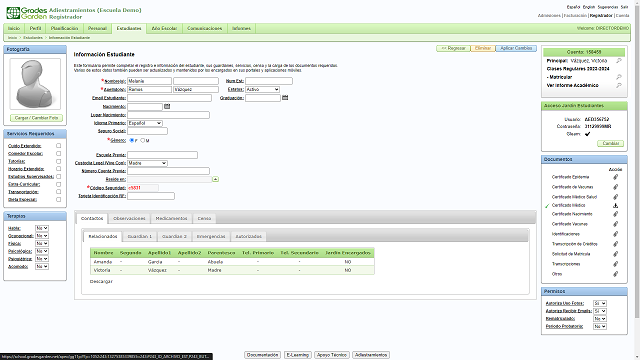Enable Dieta Especial checkbox

pyautogui.click(x=58, y=200)
